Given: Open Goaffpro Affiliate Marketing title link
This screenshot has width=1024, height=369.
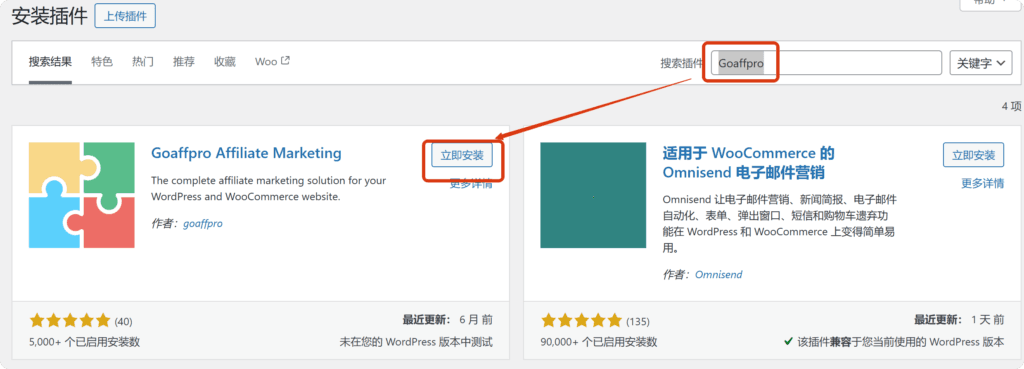Looking at the screenshot, I should click(246, 153).
